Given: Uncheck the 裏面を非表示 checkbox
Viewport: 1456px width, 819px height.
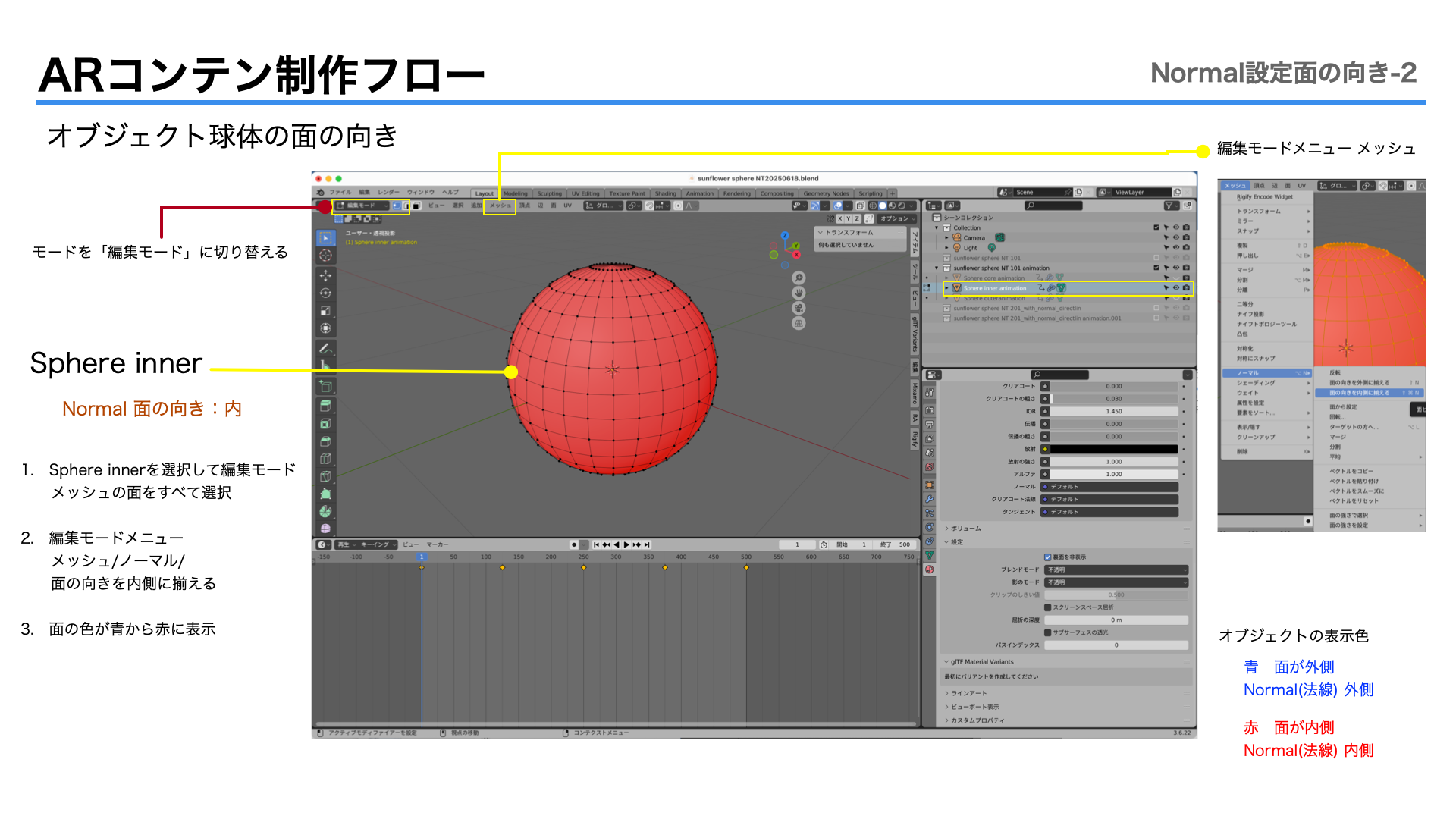Looking at the screenshot, I should [1048, 557].
